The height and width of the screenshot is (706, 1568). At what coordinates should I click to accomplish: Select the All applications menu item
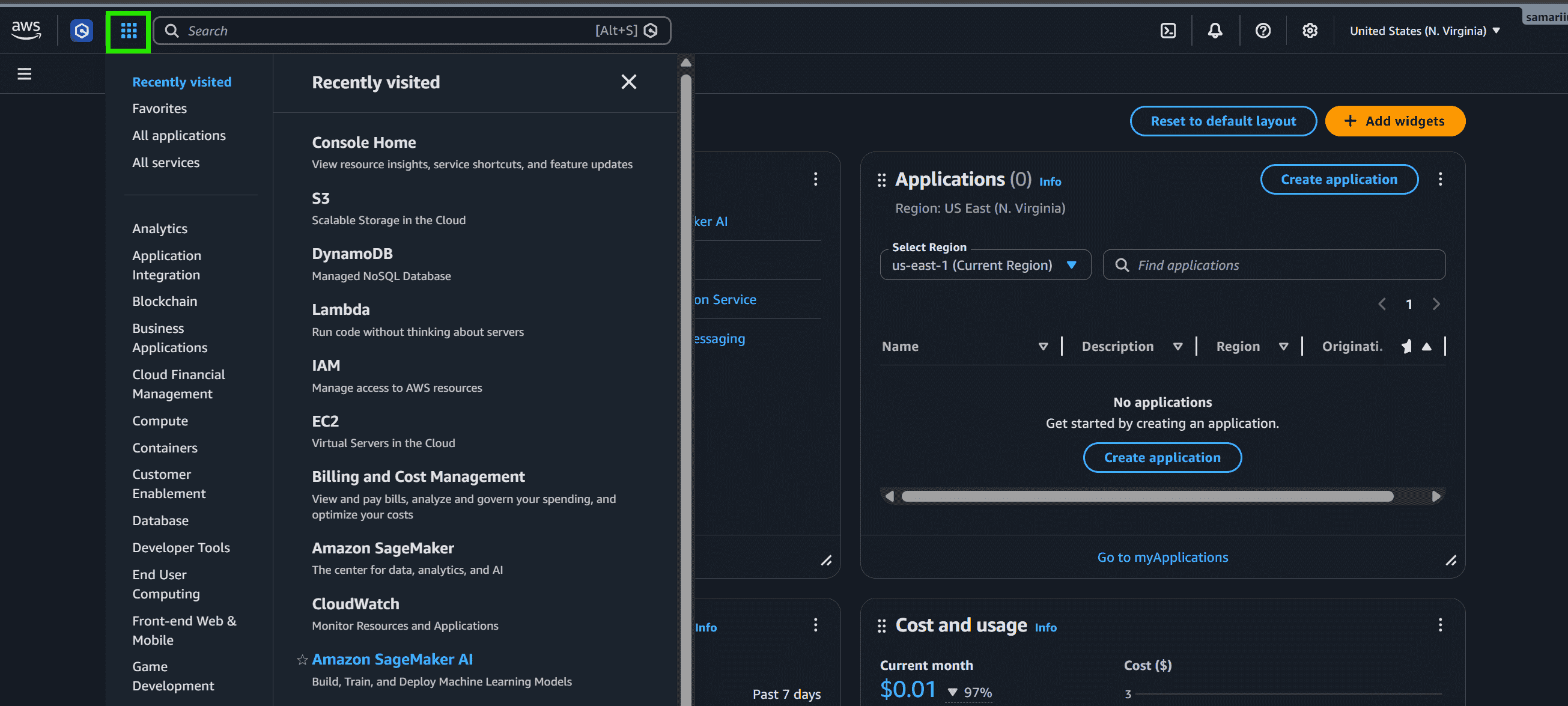tap(179, 135)
